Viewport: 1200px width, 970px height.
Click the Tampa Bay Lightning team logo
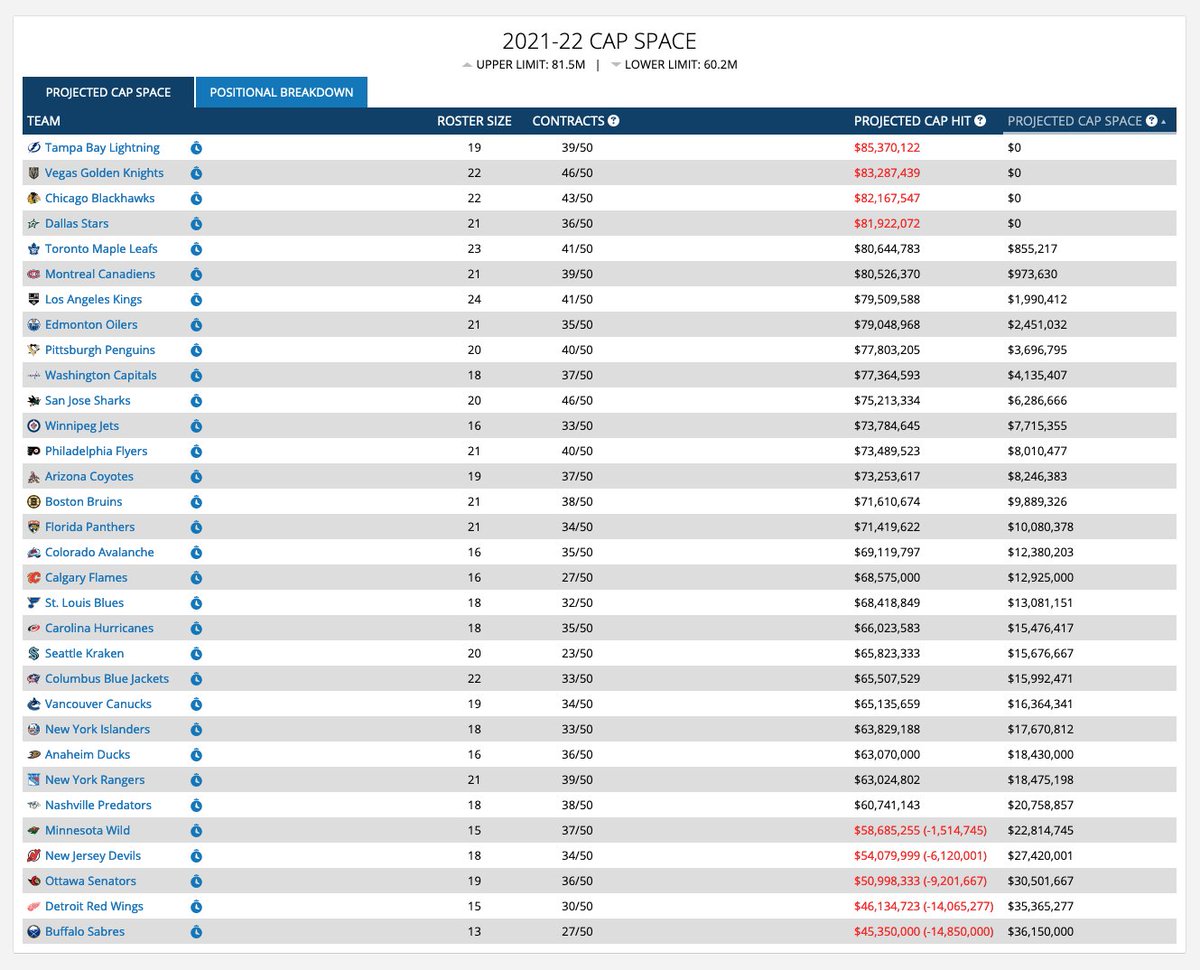[x=33, y=148]
